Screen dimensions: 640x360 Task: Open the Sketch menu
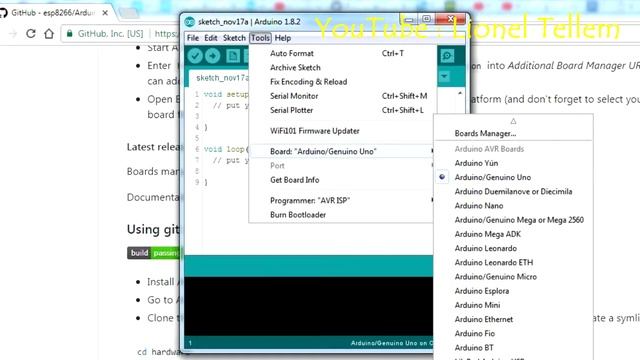pos(234,38)
